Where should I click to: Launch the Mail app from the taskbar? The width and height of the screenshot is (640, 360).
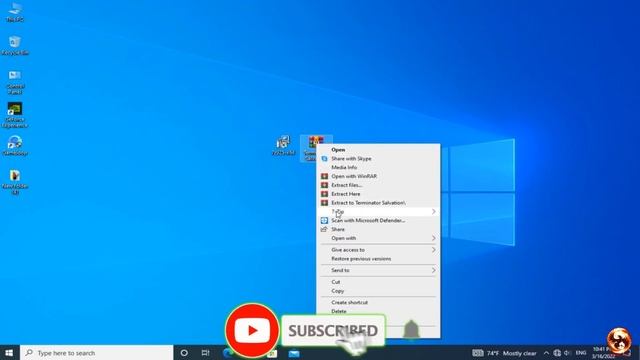click(x=294, y=353)
